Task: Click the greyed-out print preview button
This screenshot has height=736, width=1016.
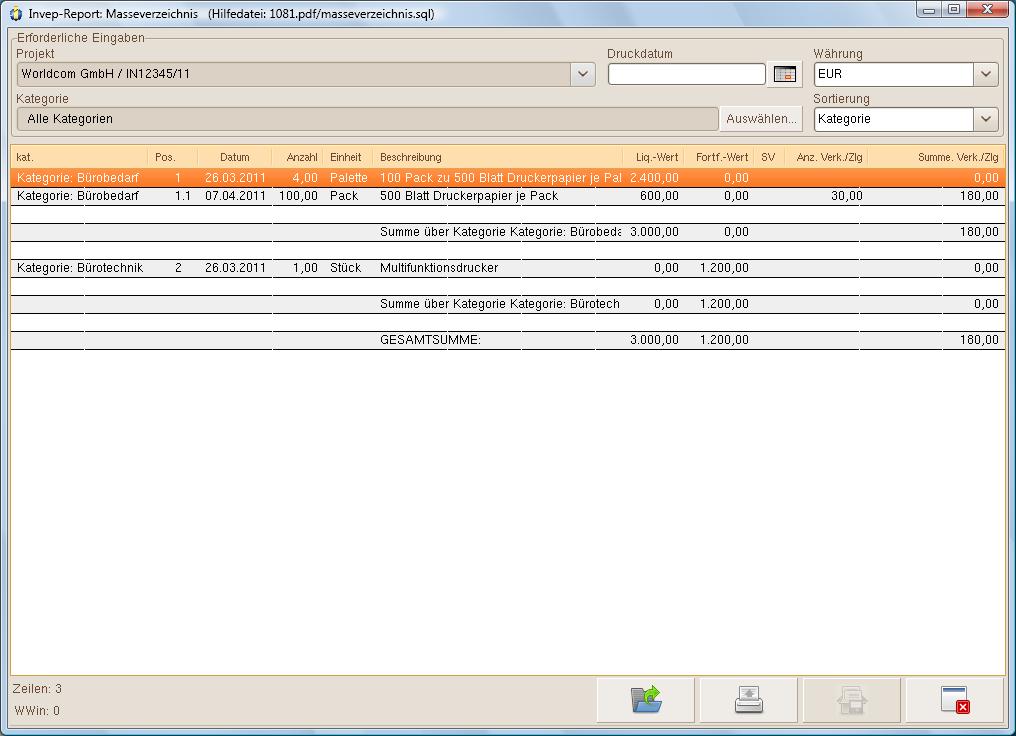Action: point(851,700)
